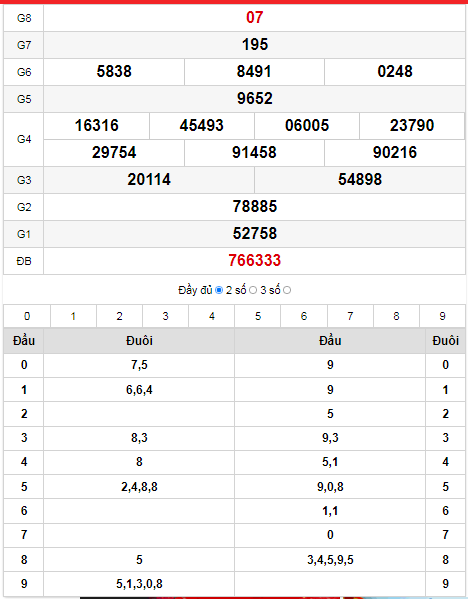468x599 pixels.
Task: Click digit filter 4 in number row
Action: tap(212, 316)
